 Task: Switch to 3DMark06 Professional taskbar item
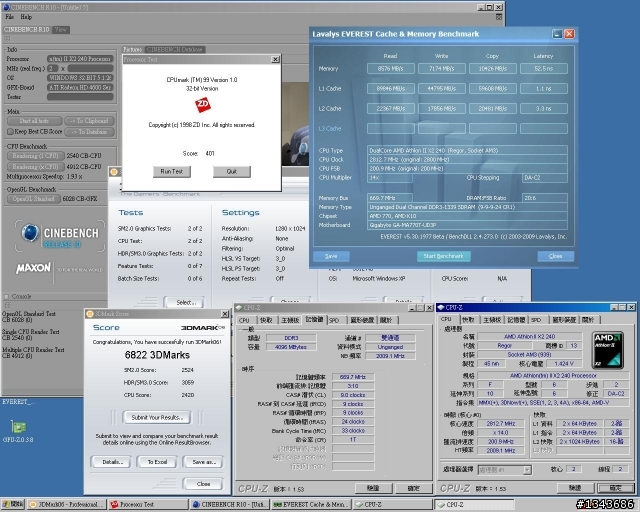[x=68, y=505]
